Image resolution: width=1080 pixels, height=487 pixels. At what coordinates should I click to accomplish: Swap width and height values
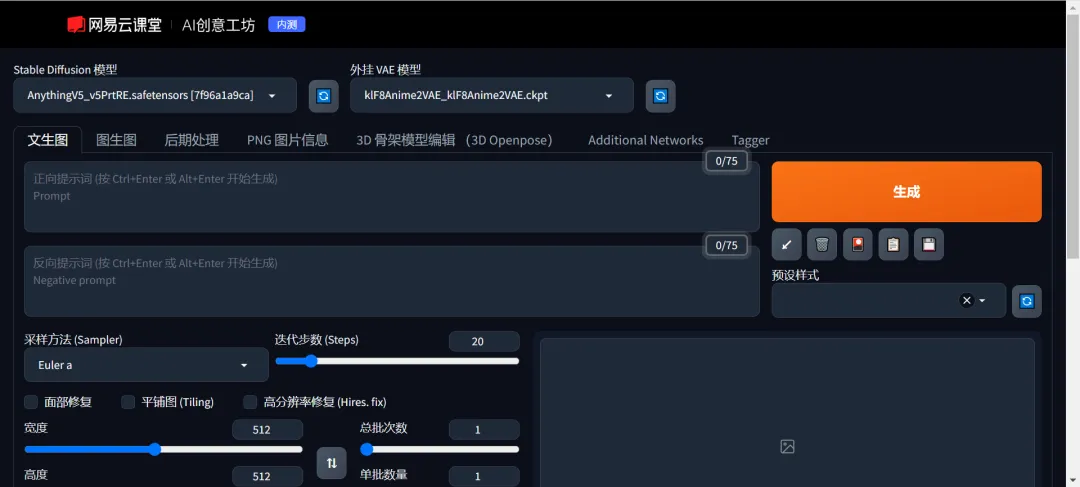tap(331, 463)
